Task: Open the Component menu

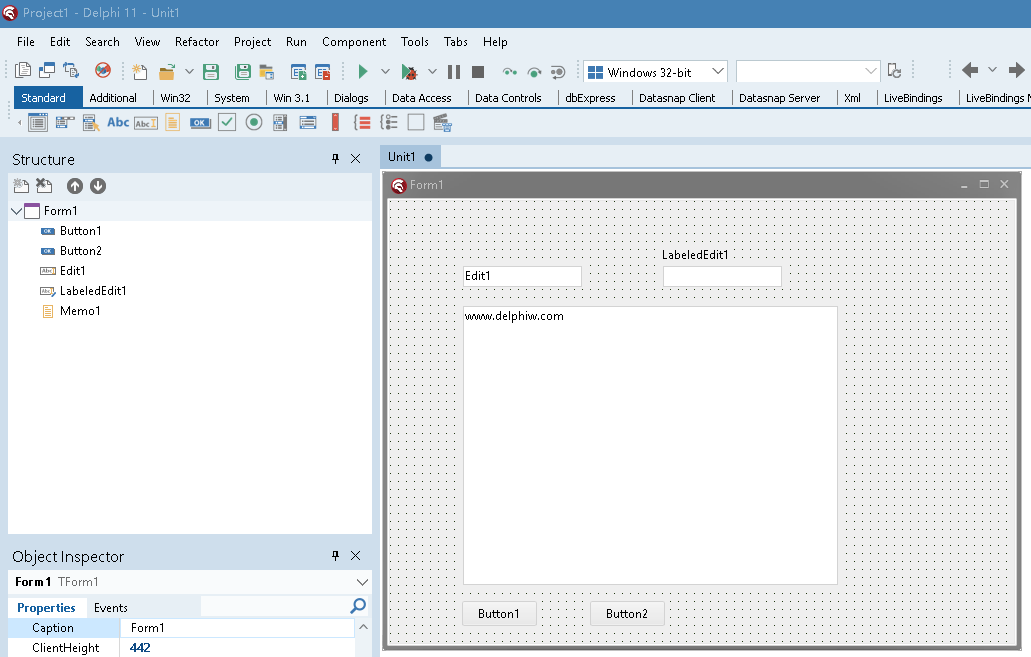Action: (x=354, y=41)
